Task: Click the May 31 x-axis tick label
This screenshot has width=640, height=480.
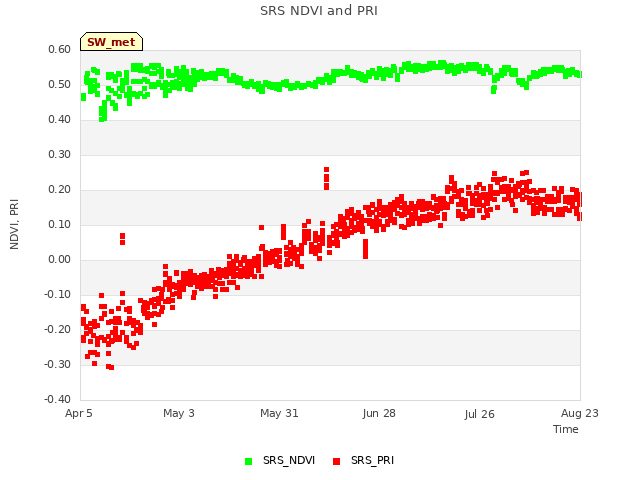Action: tap(279, 413)
